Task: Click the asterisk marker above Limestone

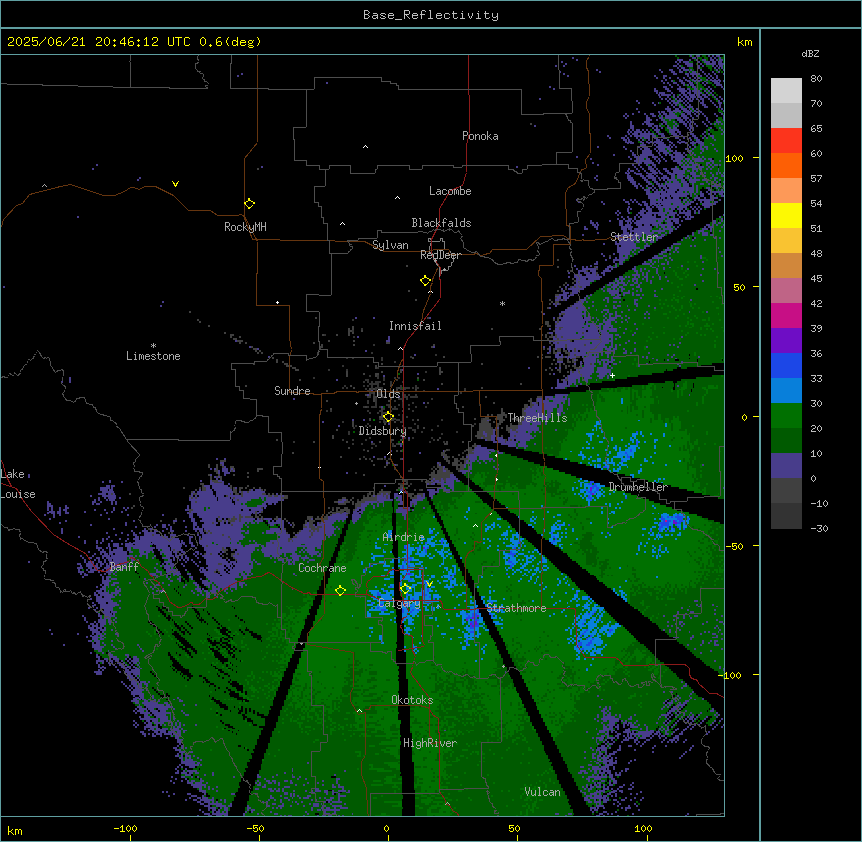Action: 153,346
